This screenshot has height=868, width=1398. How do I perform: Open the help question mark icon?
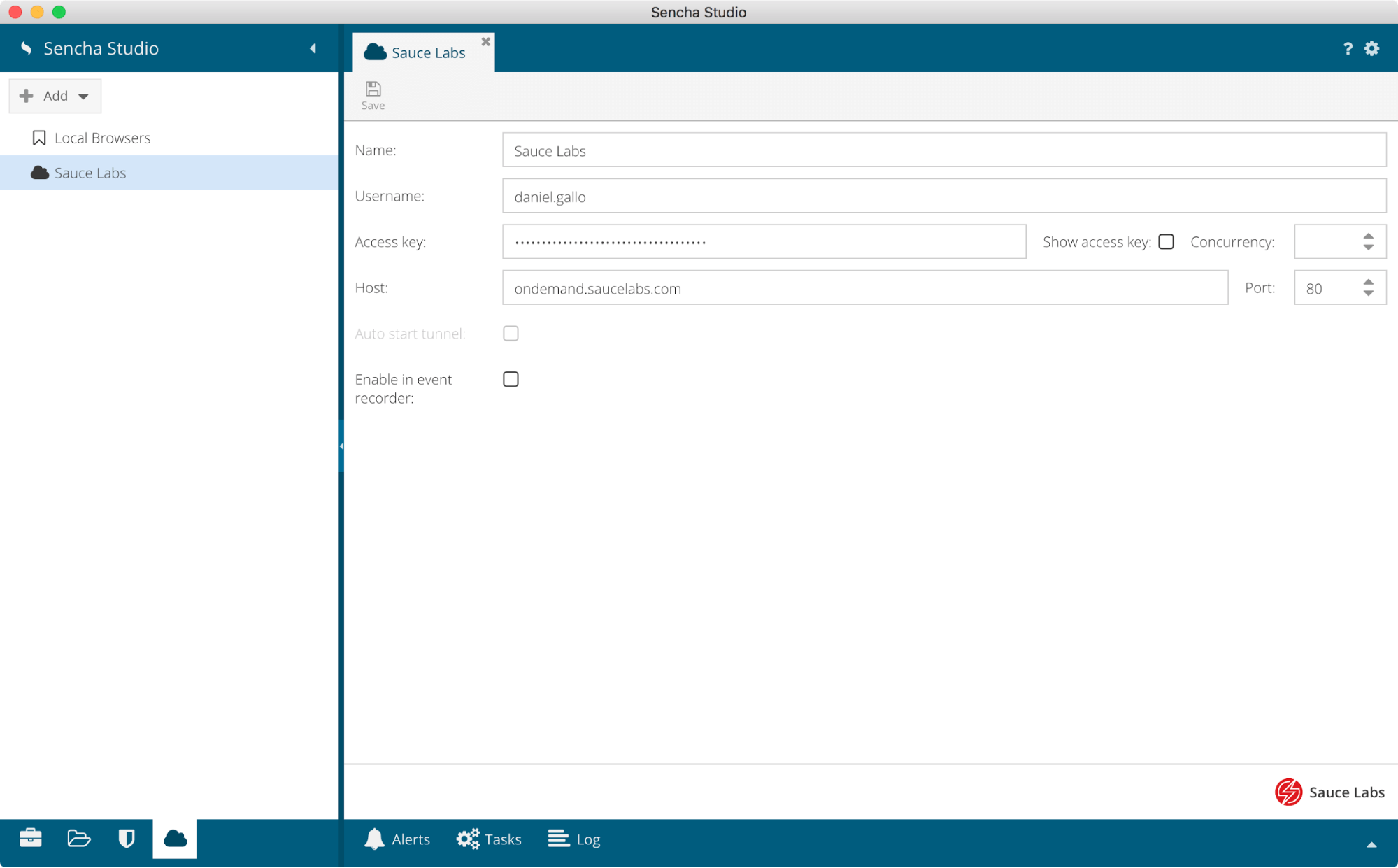[1348, 48]
